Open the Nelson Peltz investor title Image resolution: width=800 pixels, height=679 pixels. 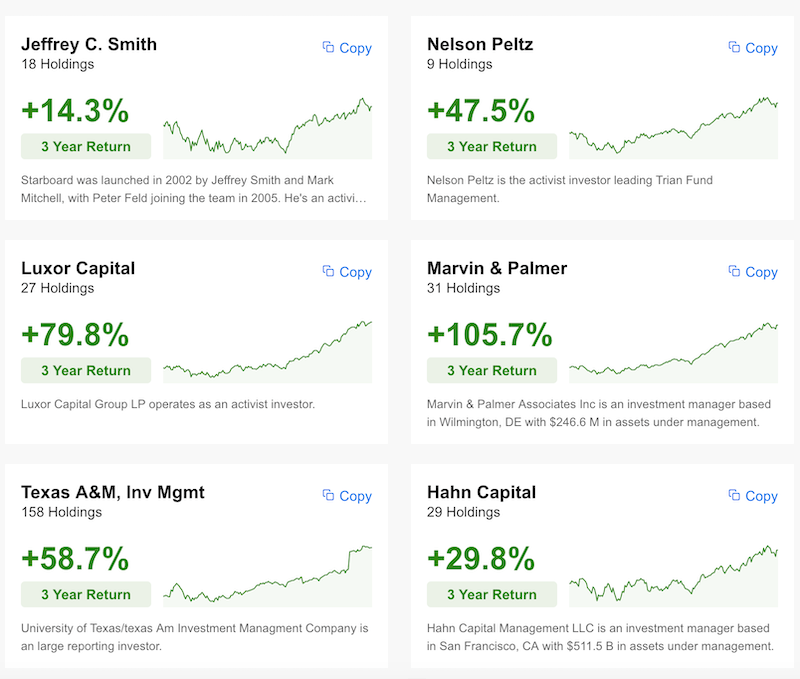(x=480, y=44)
